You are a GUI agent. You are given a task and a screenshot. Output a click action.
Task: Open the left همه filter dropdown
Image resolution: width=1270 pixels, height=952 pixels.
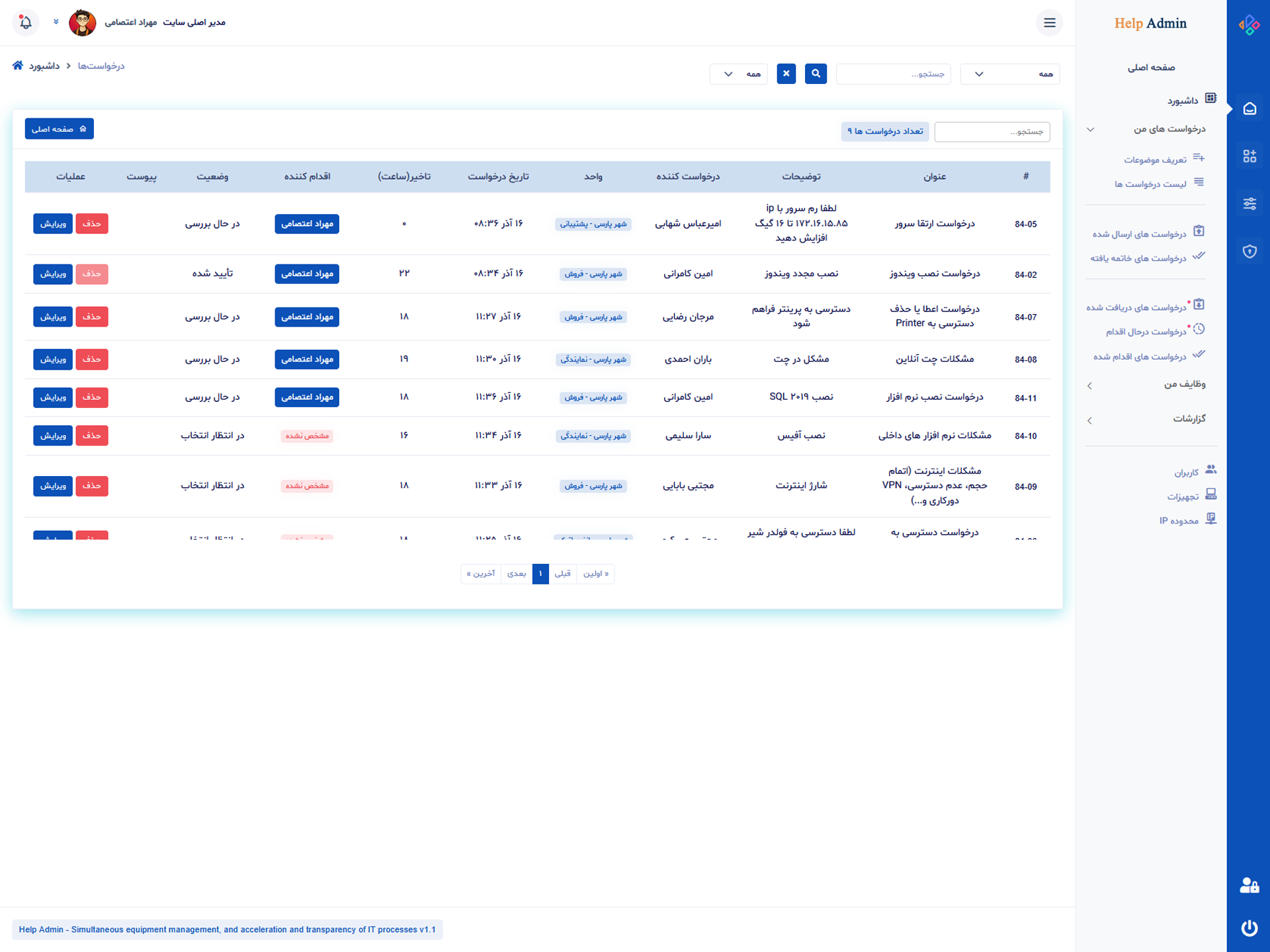point(739,74)
